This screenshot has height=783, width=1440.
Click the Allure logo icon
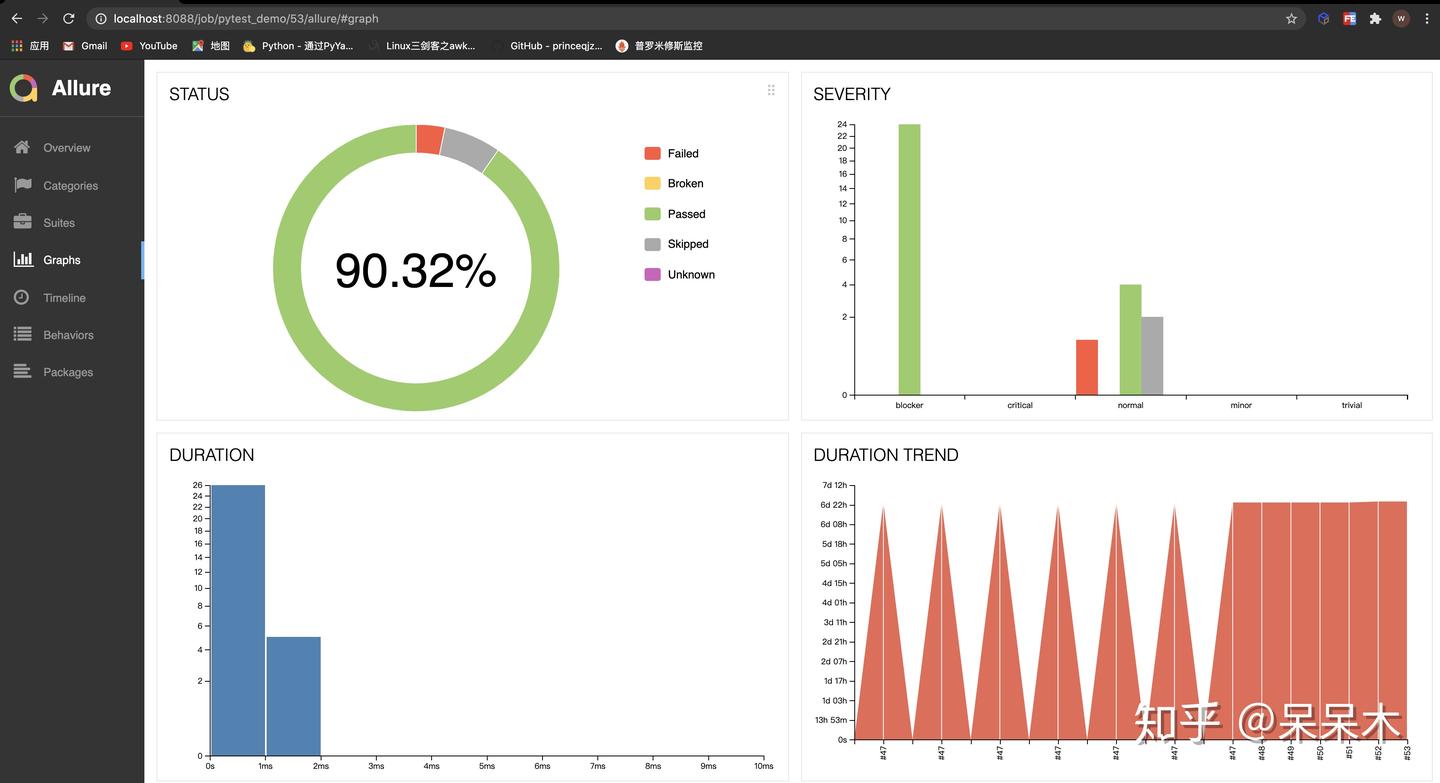[x=24, y=88]
